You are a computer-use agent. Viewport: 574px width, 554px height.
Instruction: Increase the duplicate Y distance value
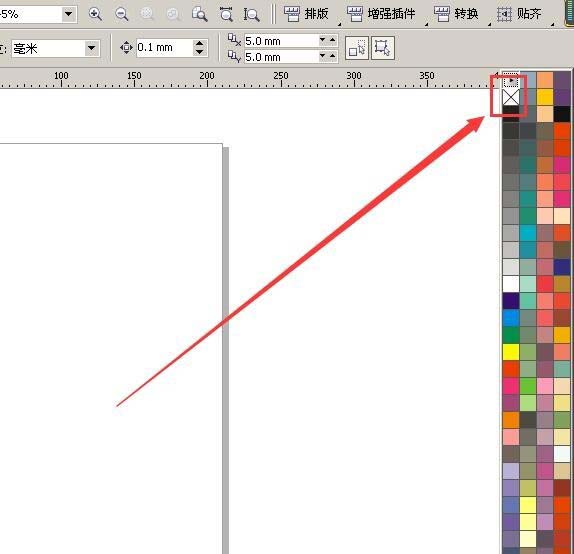[332, 56]
